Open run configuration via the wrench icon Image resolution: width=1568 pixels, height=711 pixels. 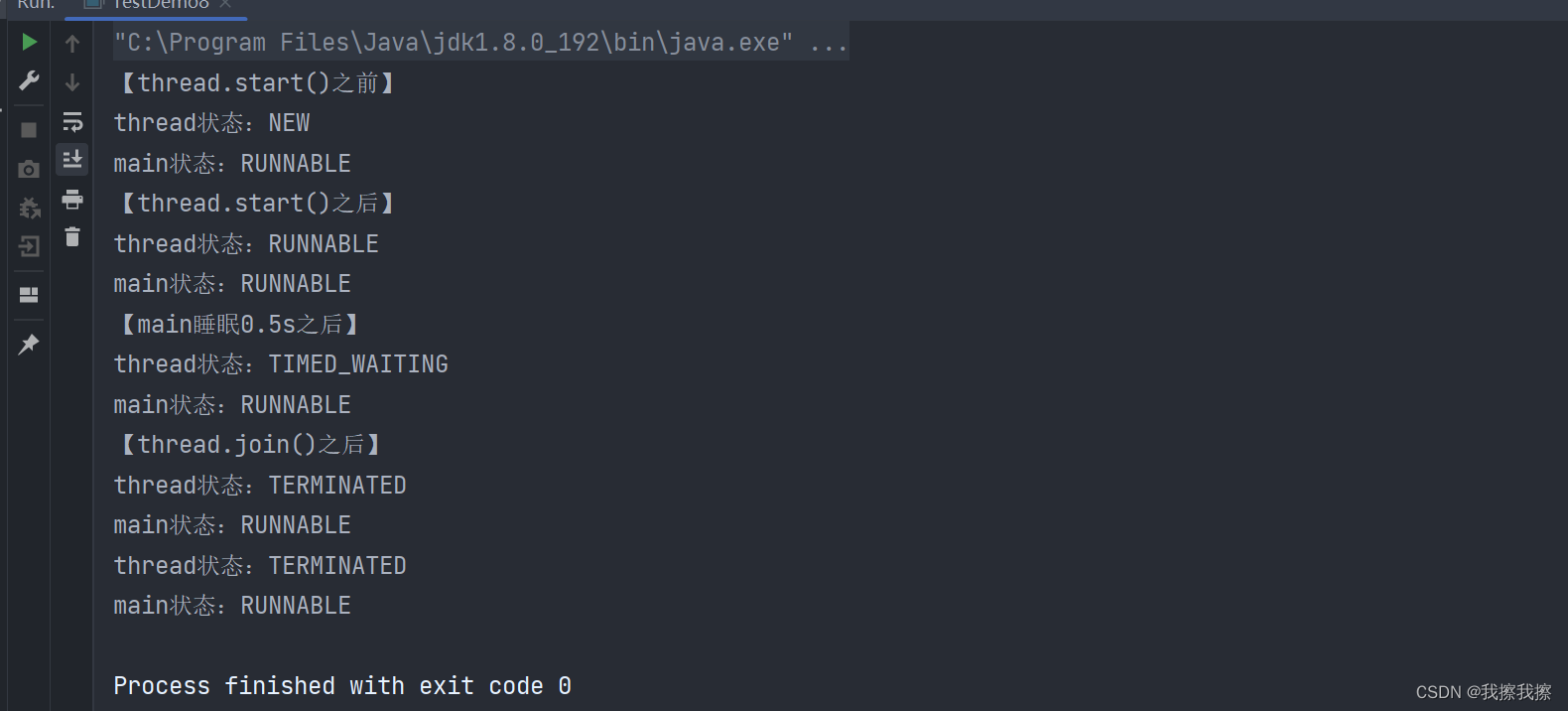coord(29,80)
